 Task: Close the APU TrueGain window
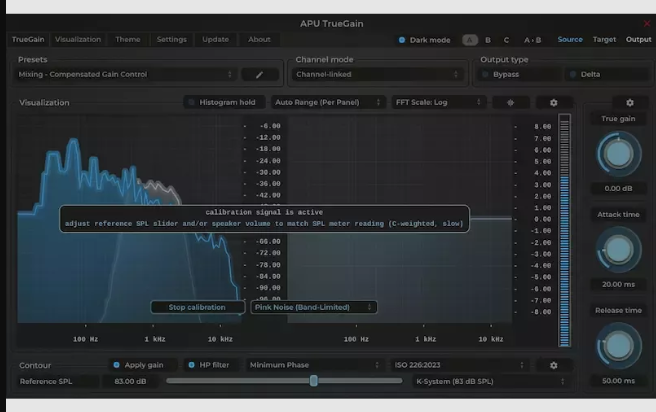(x=647, y=23)
